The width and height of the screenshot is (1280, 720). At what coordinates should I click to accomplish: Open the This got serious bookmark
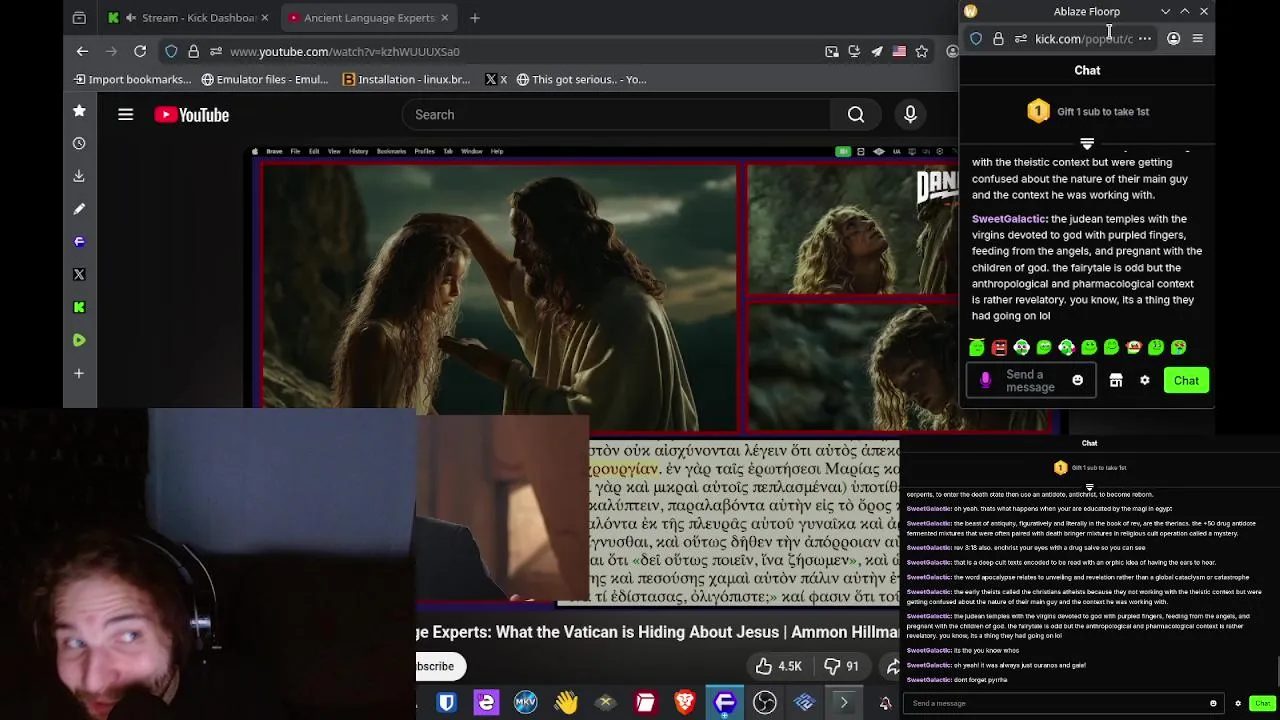pos(582,79)
